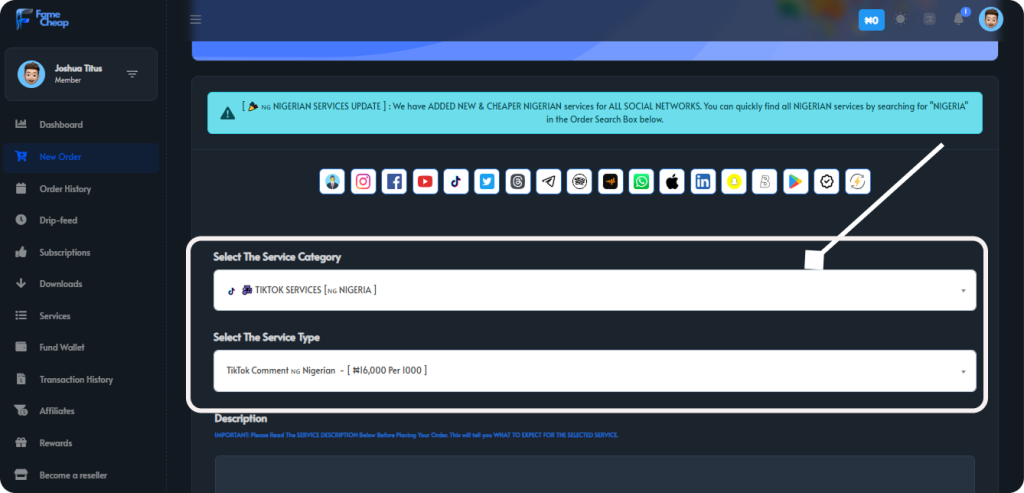1024x493 pixels.
Task: Click the Description heading
Action: click(240, 419)
